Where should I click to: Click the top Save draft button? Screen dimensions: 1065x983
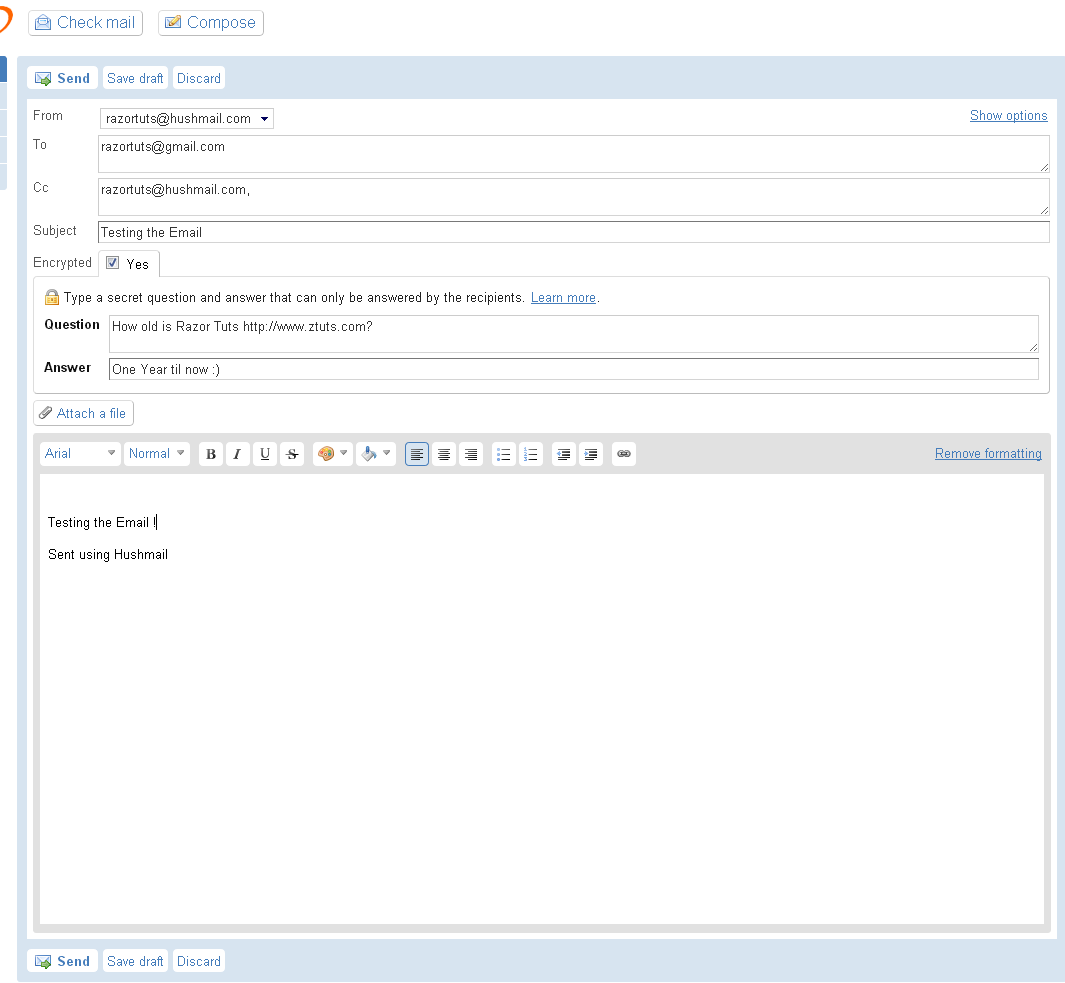click(135, 78)
